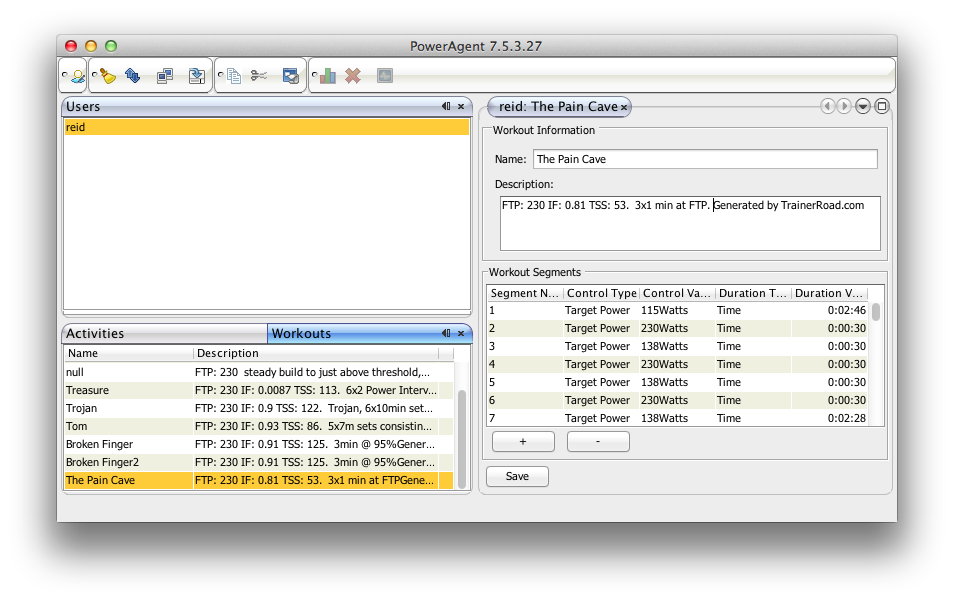Sort workouts by Description column header
Screen dimensions: 954x601
(x=316, y=353)
